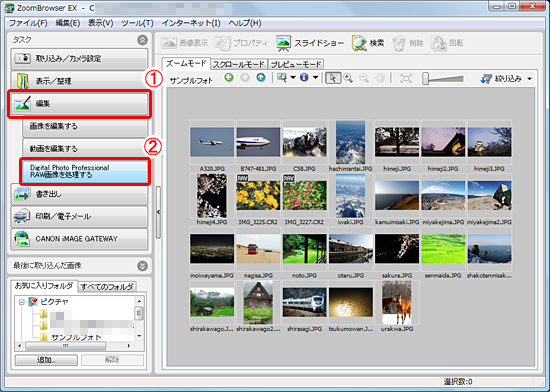
Task: Switch to the スクロールモード tab
Action: pyautogui.click(x=239, y=65)
